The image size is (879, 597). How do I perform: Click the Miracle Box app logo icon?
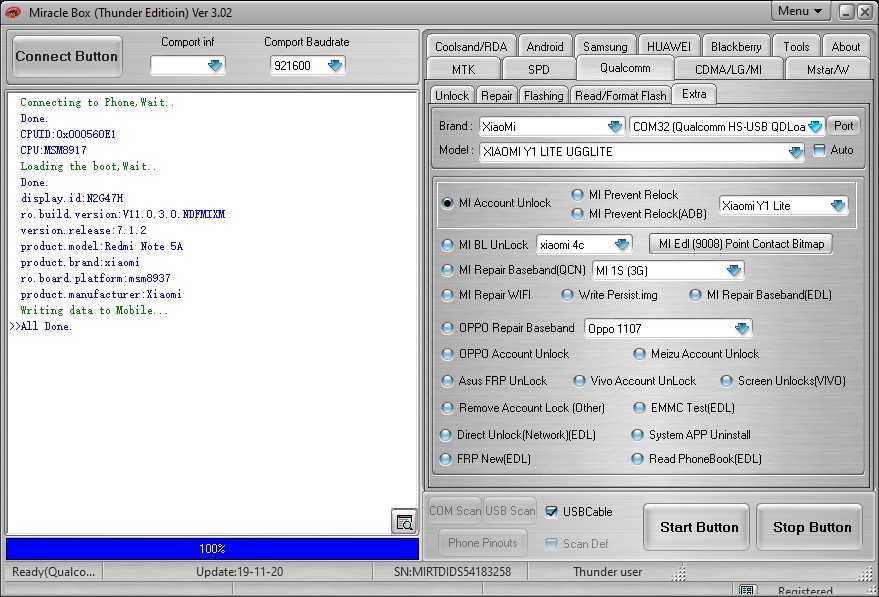point(13,12)
